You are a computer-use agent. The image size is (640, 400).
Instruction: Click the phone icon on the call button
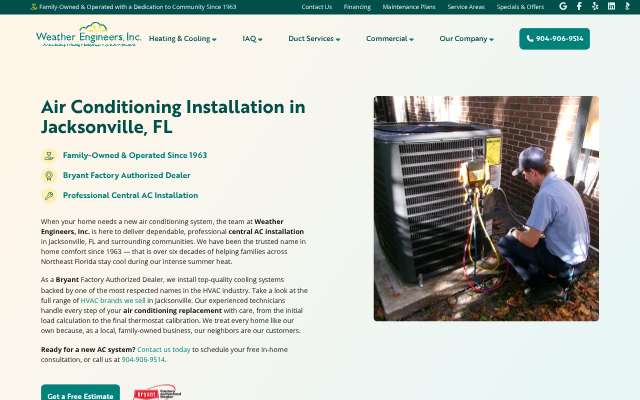pos(530,38)
